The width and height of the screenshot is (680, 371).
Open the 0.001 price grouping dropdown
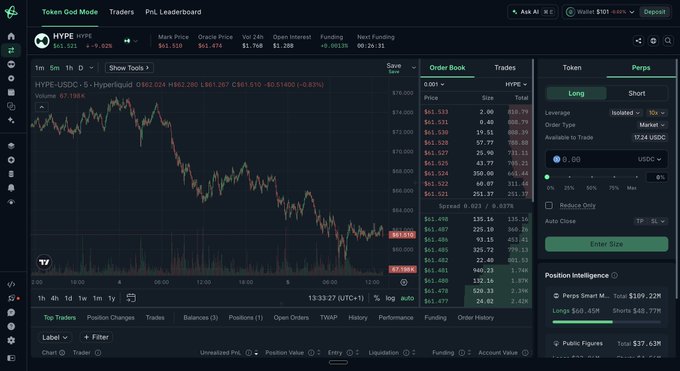tap(434, 84)
